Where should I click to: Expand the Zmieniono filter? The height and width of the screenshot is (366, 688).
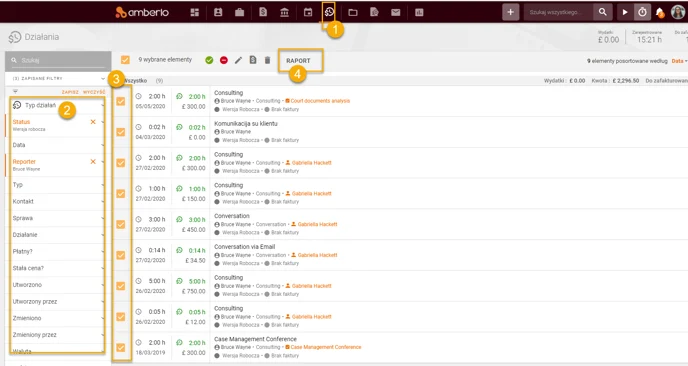click(x=57, y=318)
